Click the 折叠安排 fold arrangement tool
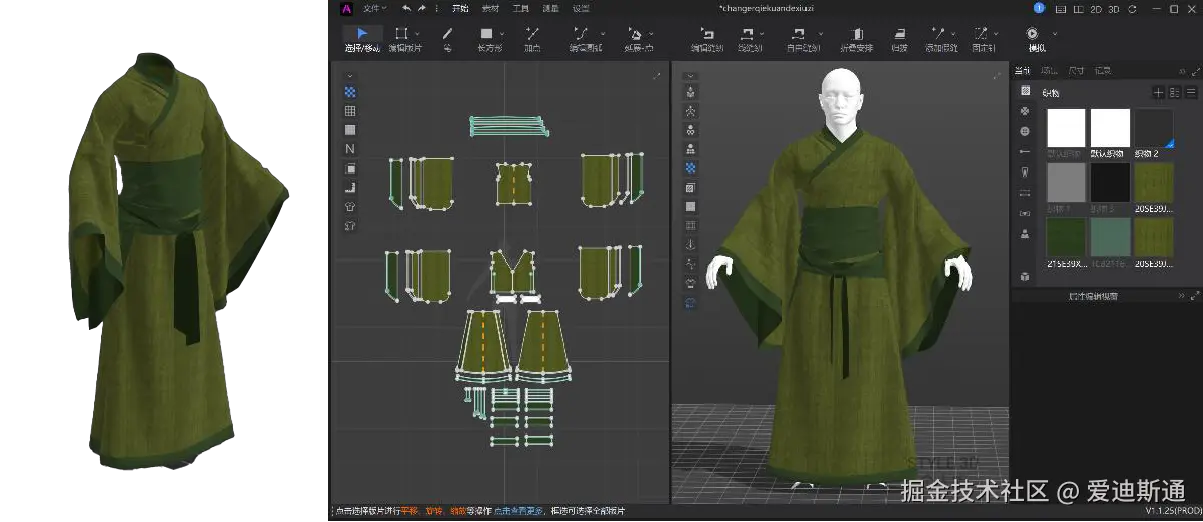Image resolution: width=1203 pixels, height=522 pixels. point(856,33)
